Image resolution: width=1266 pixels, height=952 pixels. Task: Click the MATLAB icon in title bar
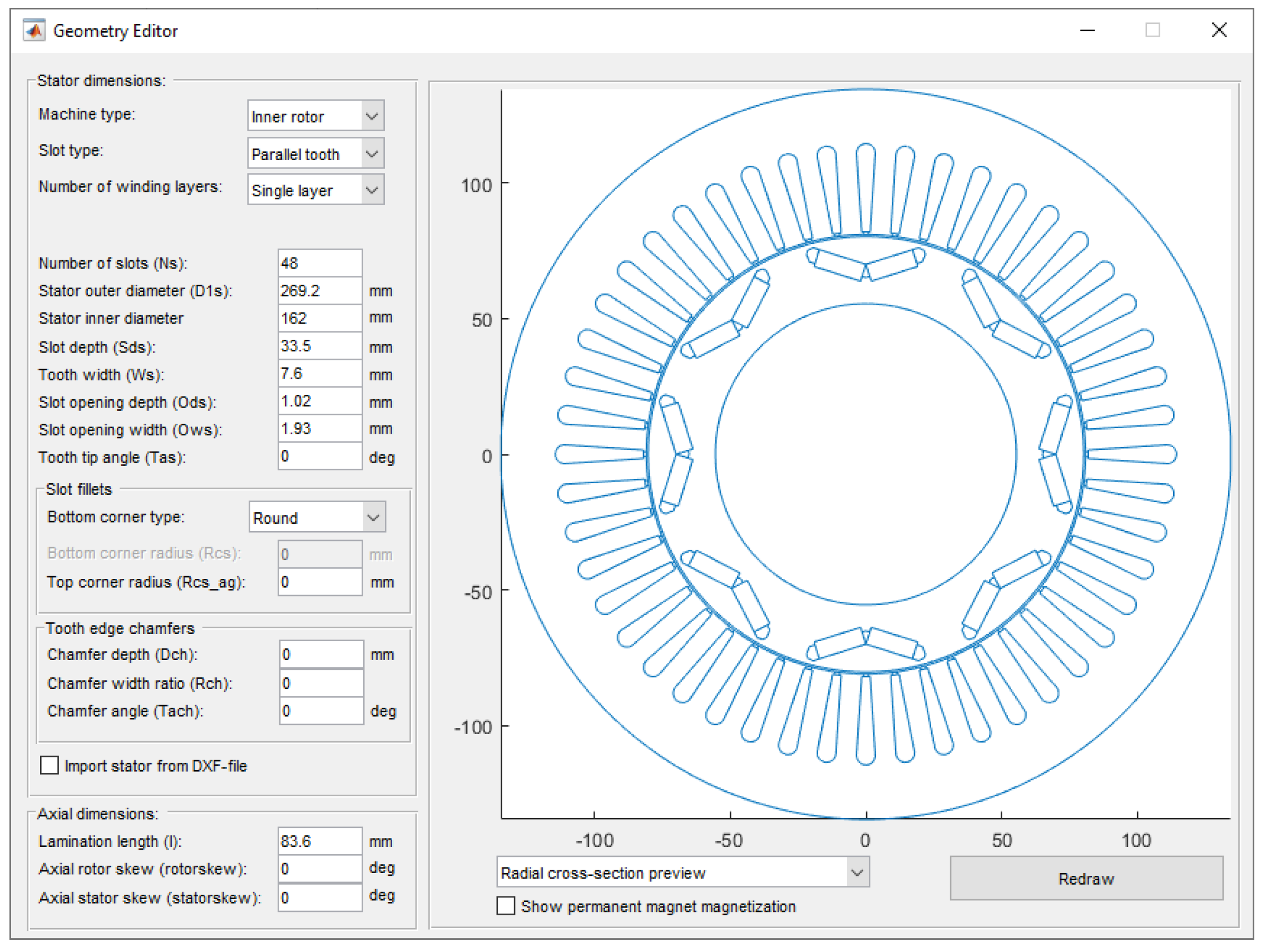click(x=34, y=31)
